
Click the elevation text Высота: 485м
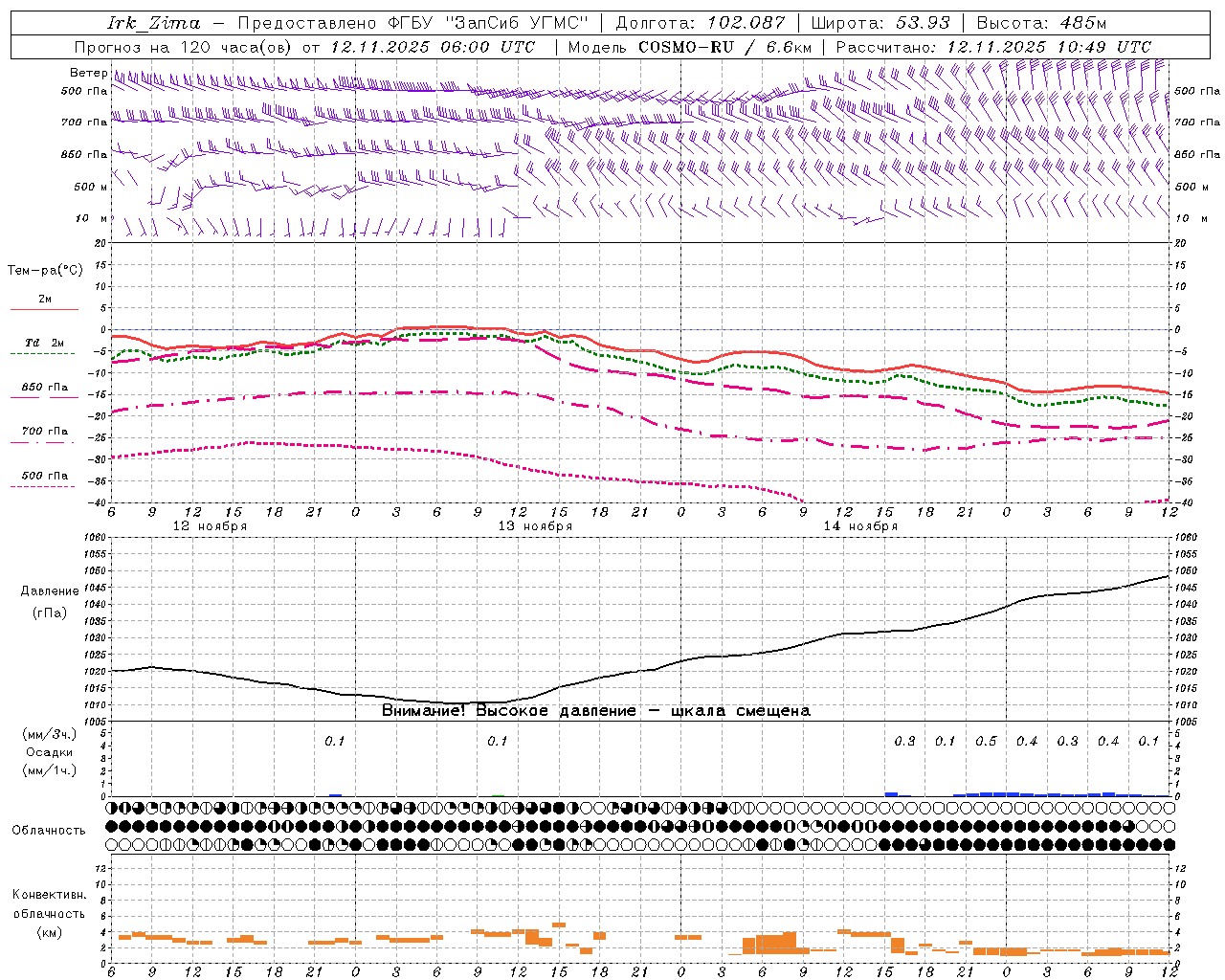[1041, 23]
